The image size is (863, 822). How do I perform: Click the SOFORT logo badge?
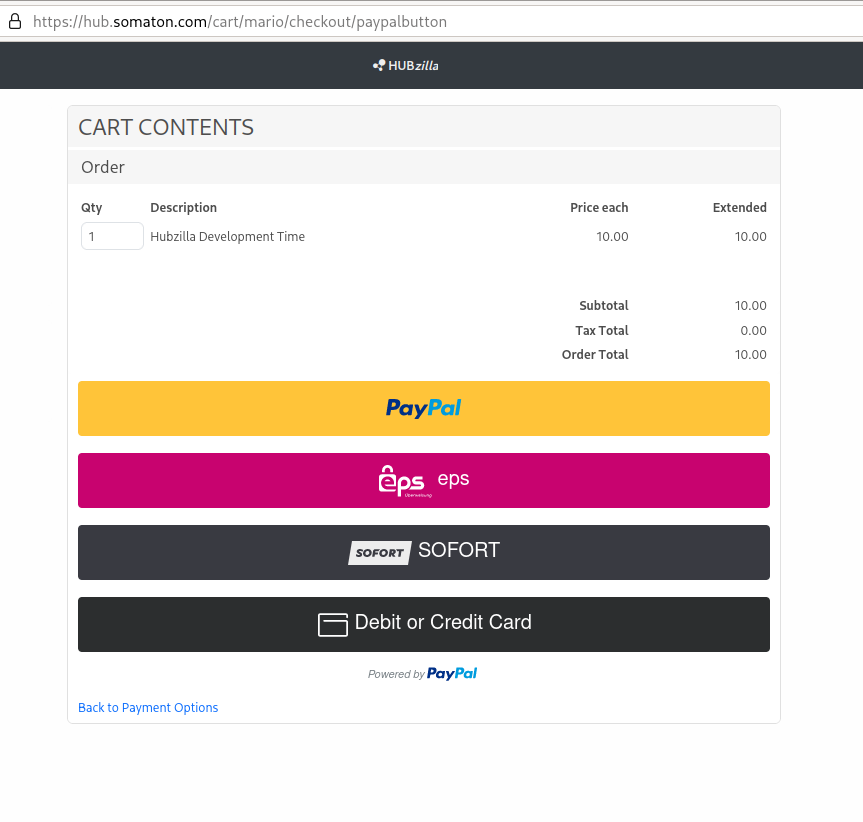[x=380, y=553]
